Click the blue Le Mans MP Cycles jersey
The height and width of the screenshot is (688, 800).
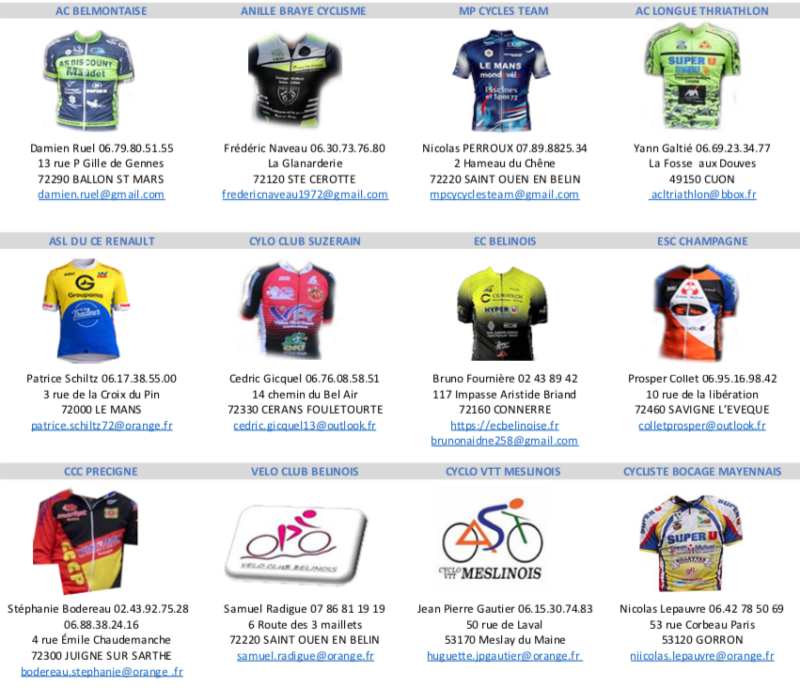pos(502,81)
